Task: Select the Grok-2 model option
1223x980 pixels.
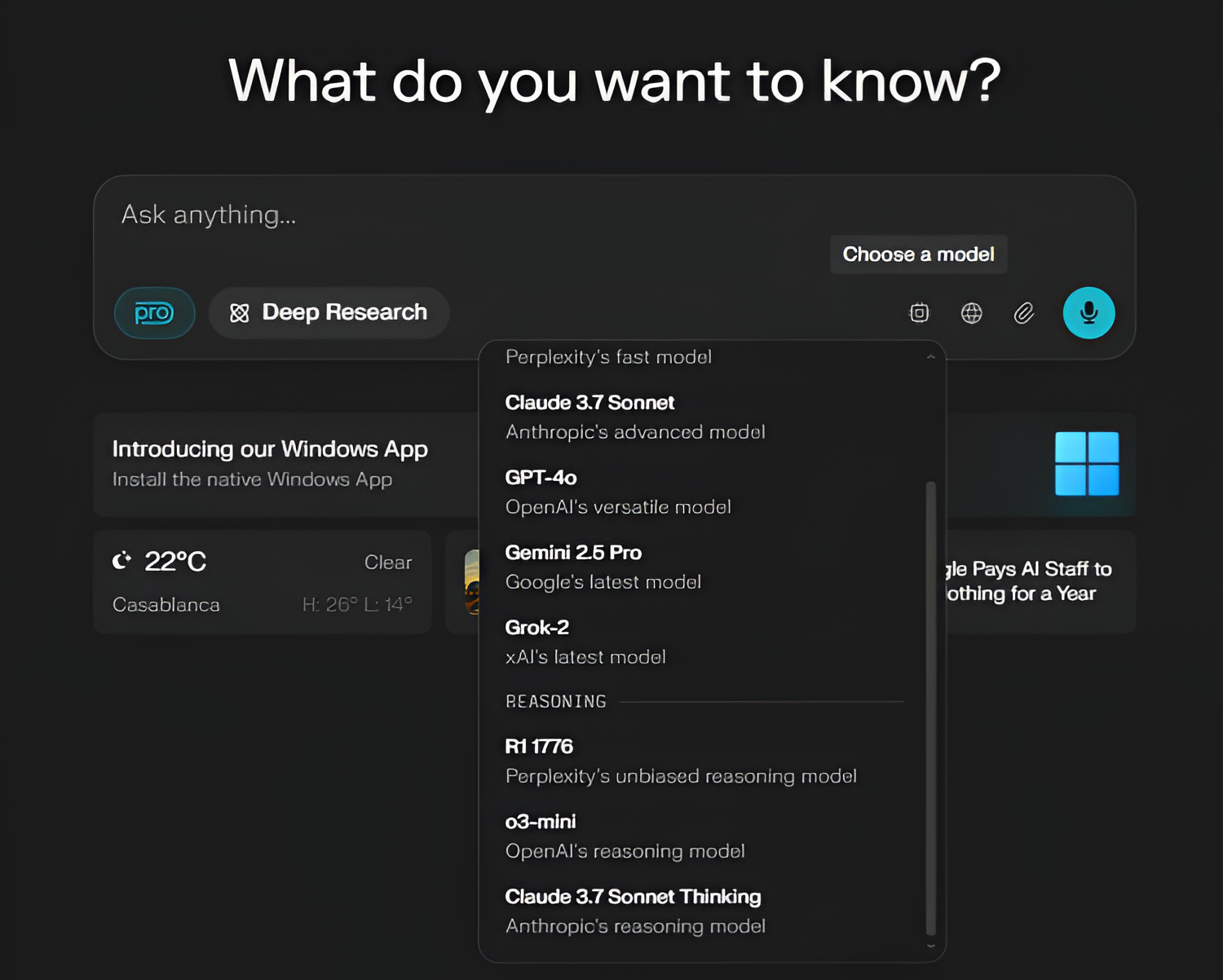Action: 703,642
